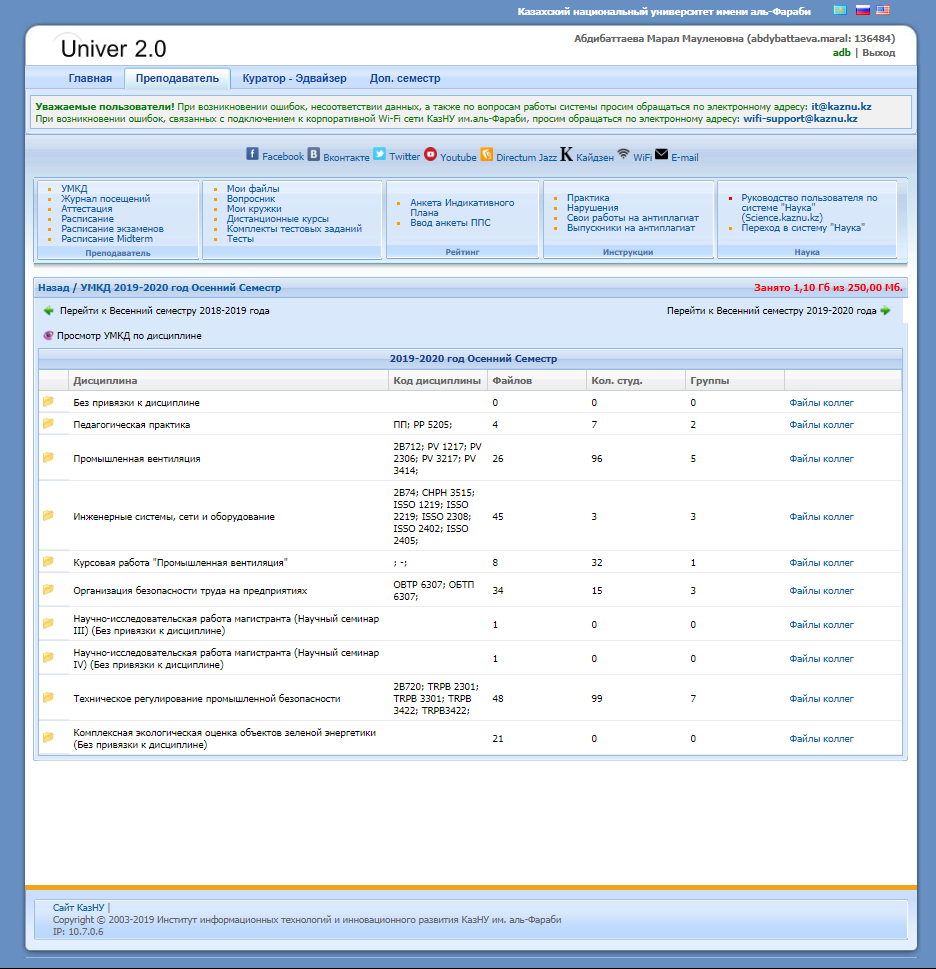Image resolution: width=936 pixels, height=969 pixels.
Task: Switch to Куратор - Эдвайзер tab
Action: [x=294, y=78]
